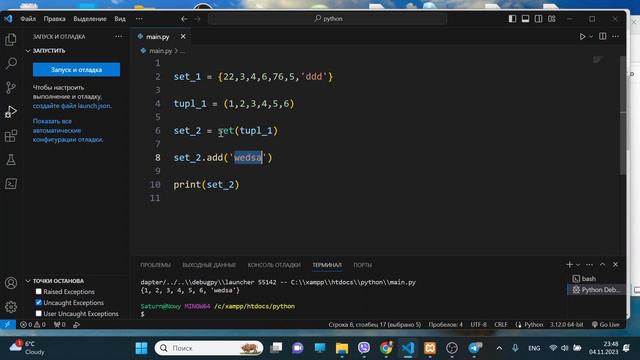
Task: Toggle the primary side bar layout icon
Action: click(512, 19)
